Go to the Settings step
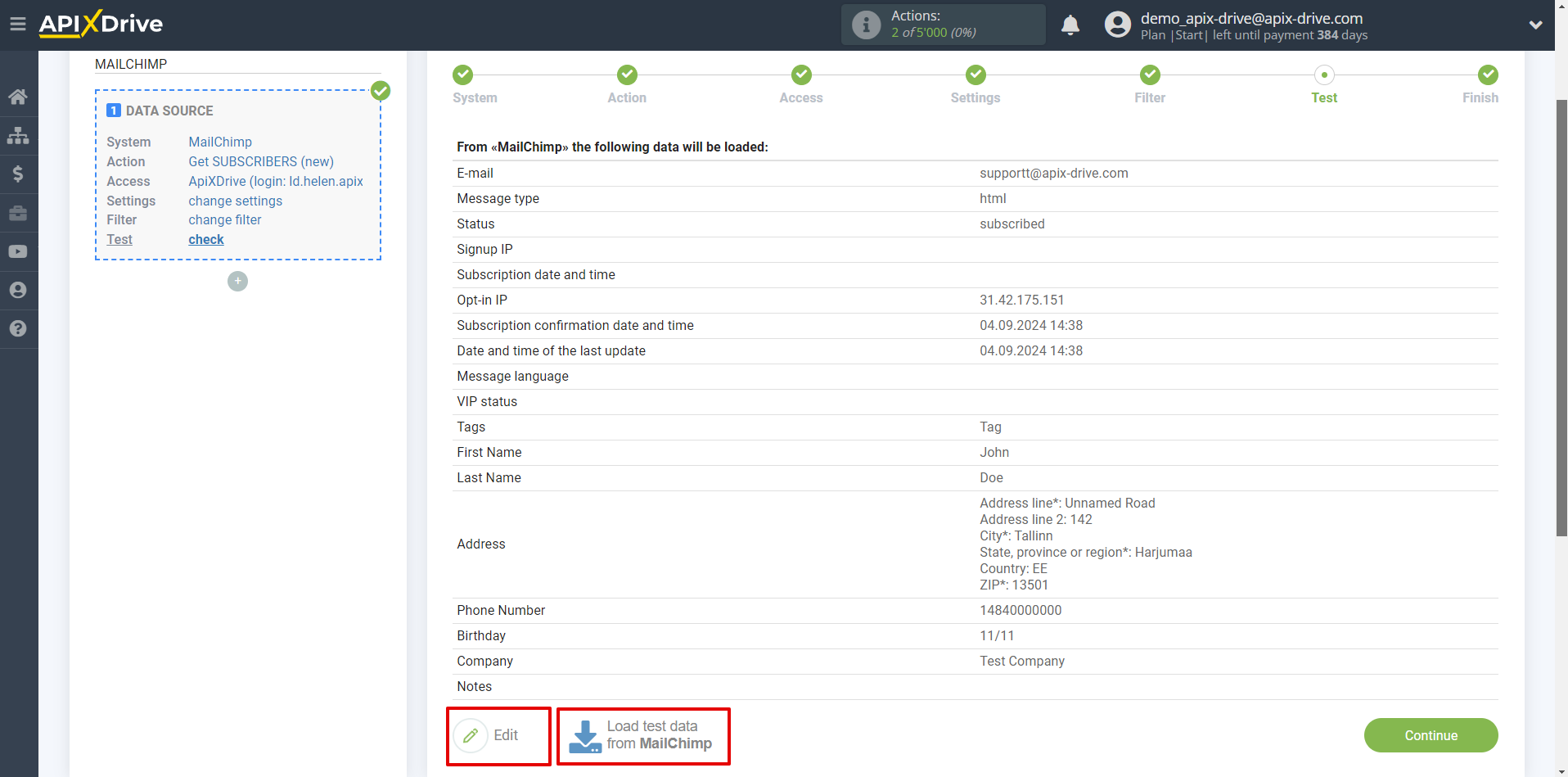Image resolution: width=1568 pixels, height=777 pixels. (975, 85)
